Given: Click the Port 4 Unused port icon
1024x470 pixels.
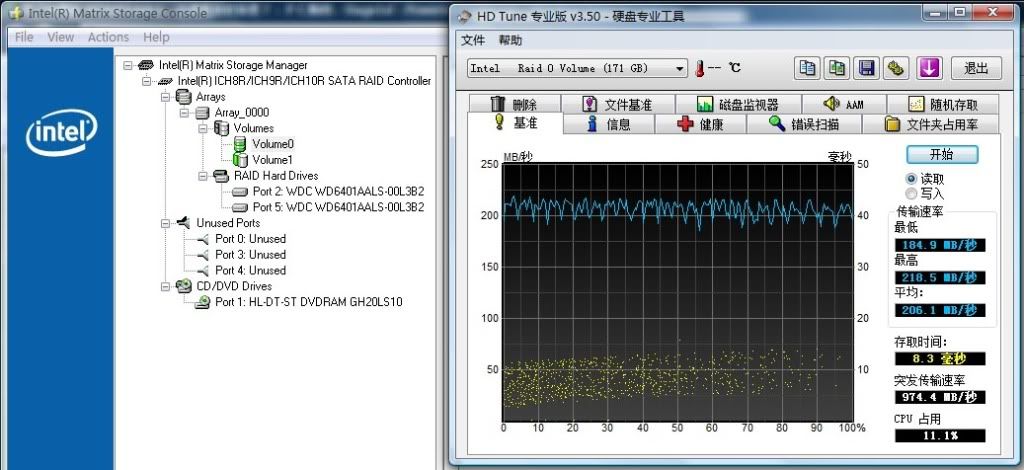Looking at the screenshot, I should click(x=203, y=270).
